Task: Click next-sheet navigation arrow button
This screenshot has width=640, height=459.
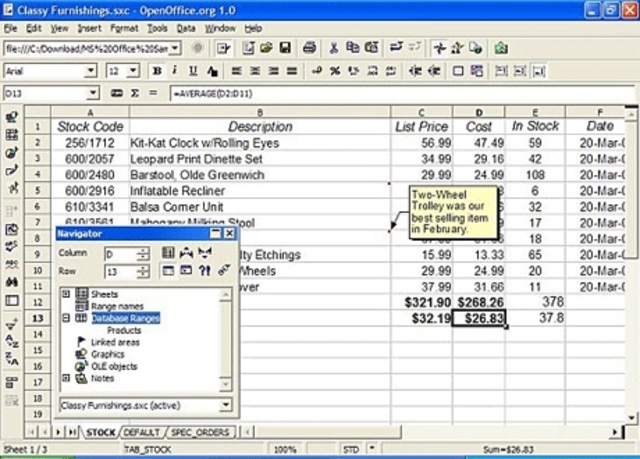Action: (x=58, y=432)
